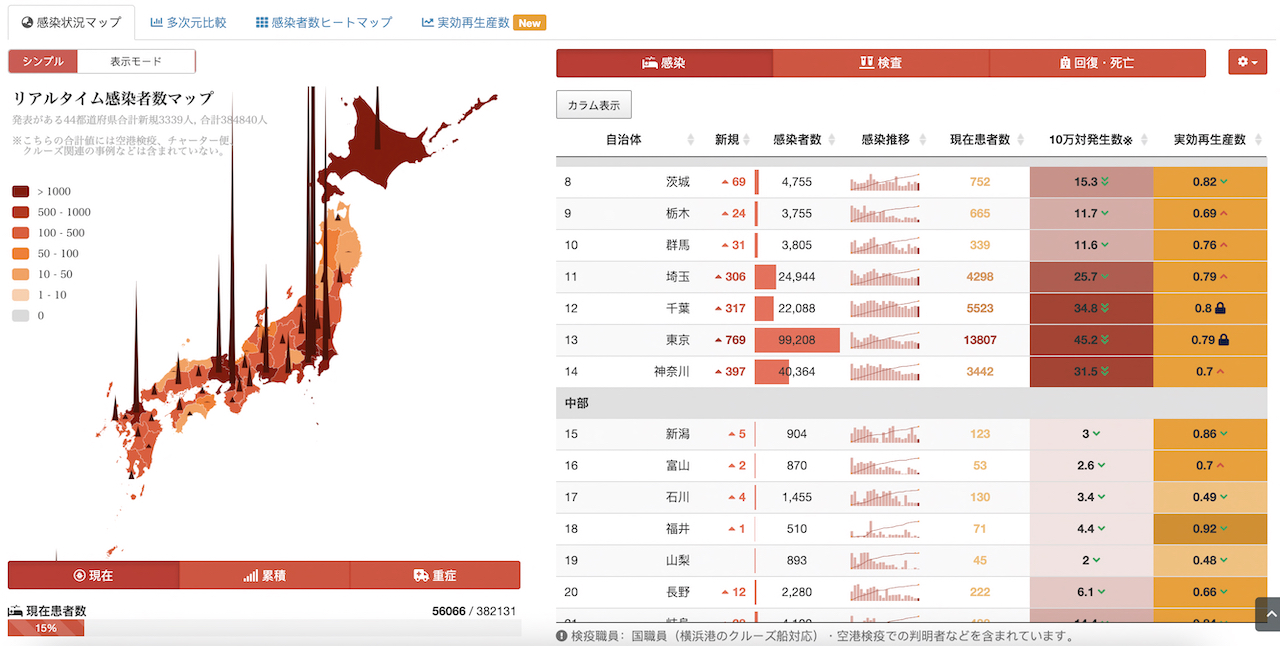Screen dimensions: 1280x646
Task: Select the 千葉 prefecture name
Action: coord(678,308)
